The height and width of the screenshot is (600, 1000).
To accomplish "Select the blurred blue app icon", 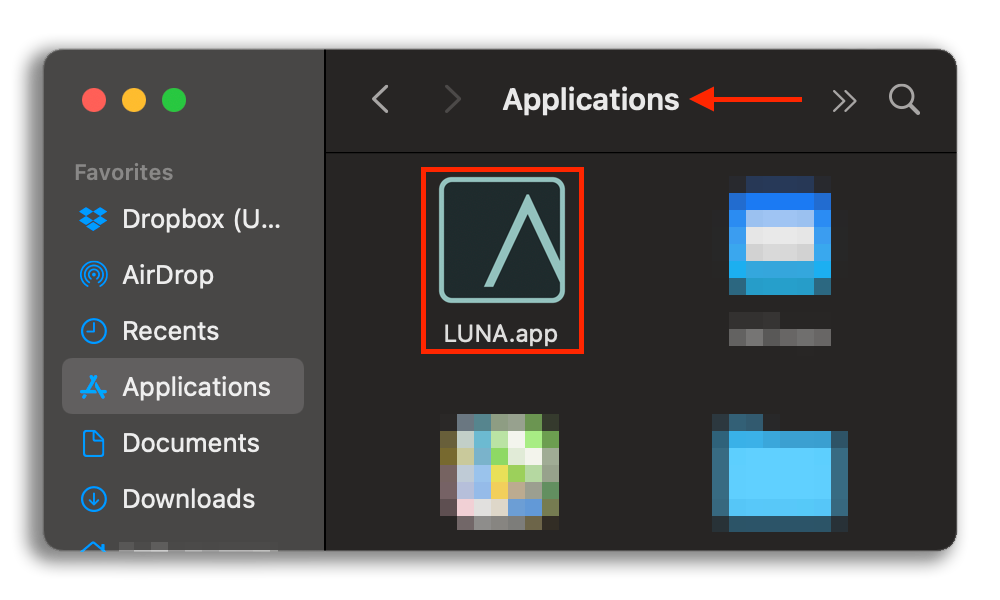I will [x=779, y=235].
